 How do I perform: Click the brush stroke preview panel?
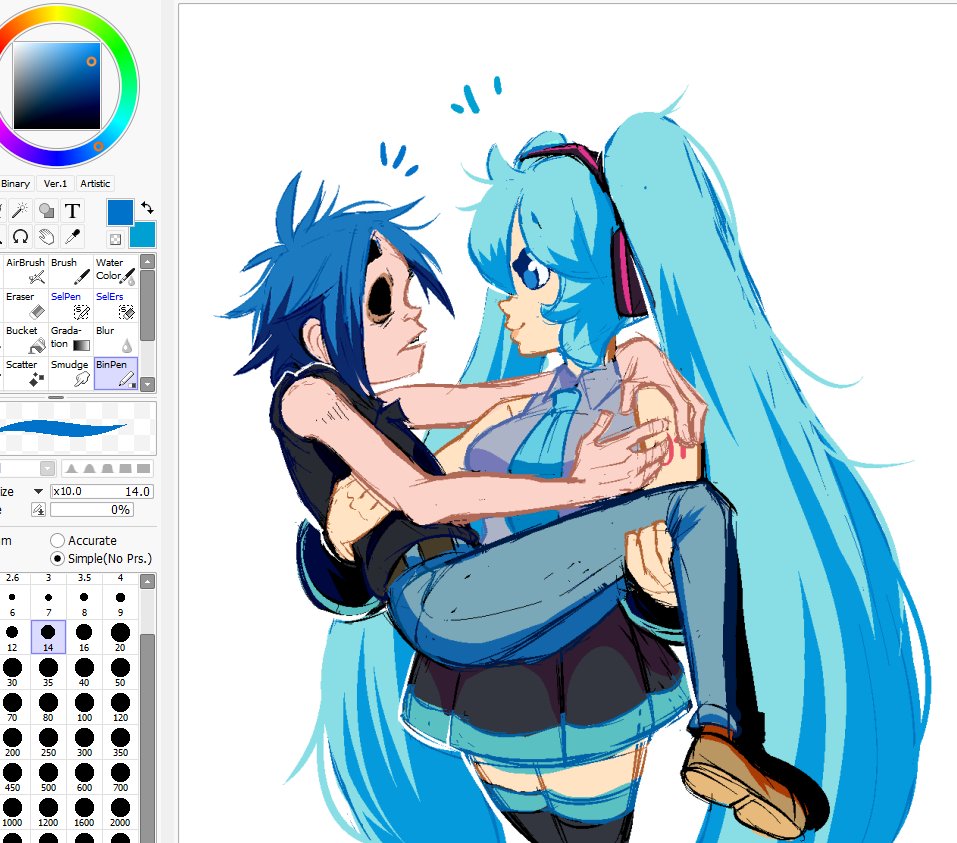pyautogui.click(x=78, y=427)
